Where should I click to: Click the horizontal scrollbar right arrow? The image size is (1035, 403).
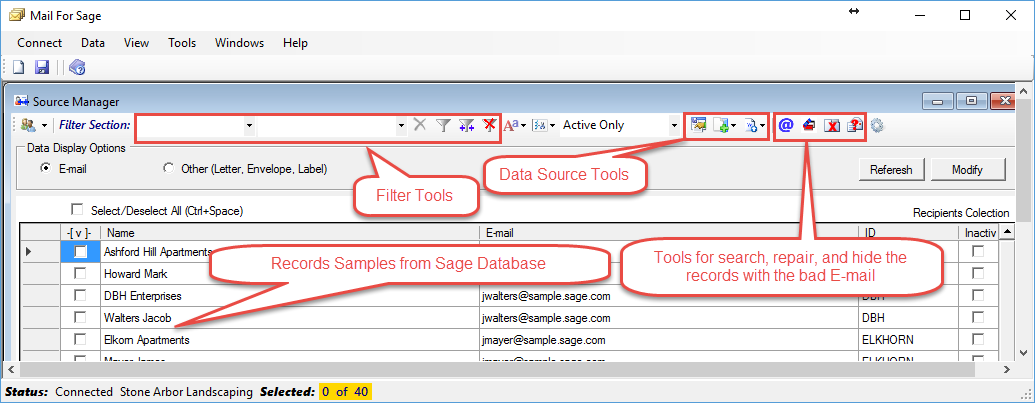point(1007,369)
